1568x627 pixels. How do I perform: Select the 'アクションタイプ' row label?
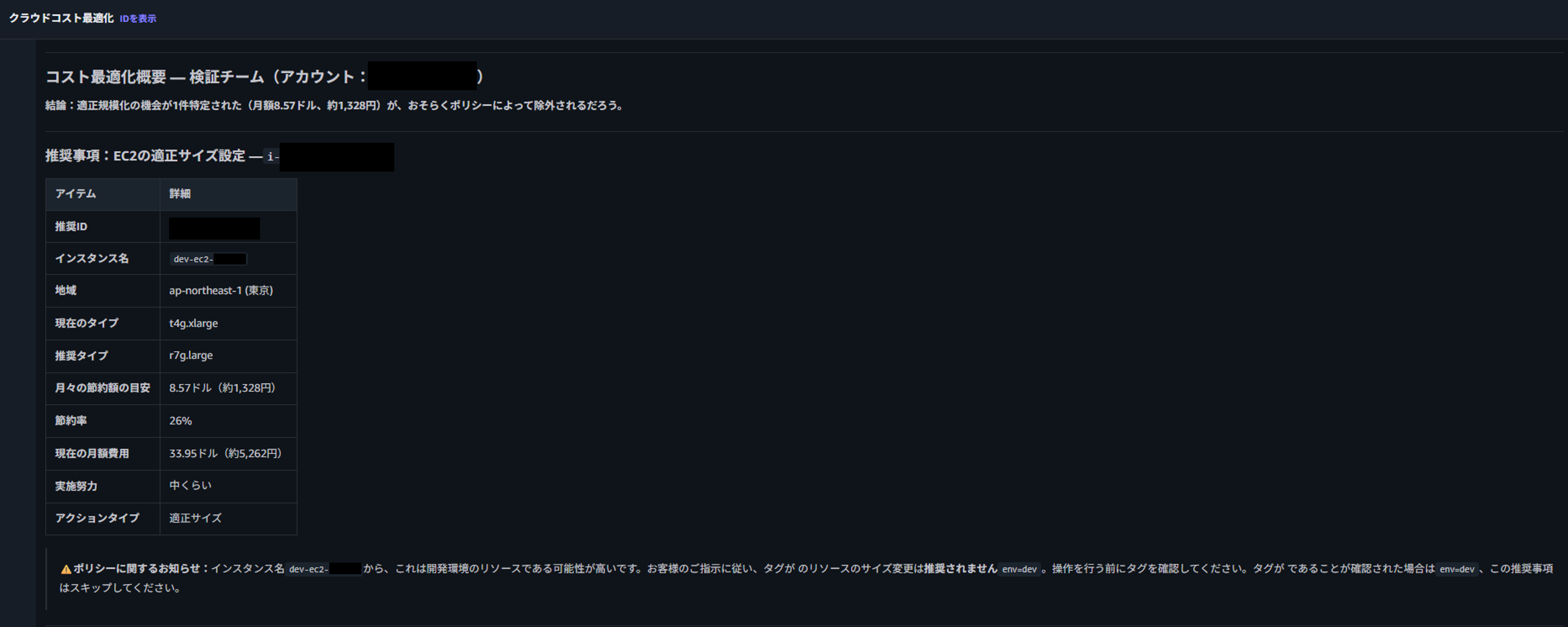coord(97,518)
